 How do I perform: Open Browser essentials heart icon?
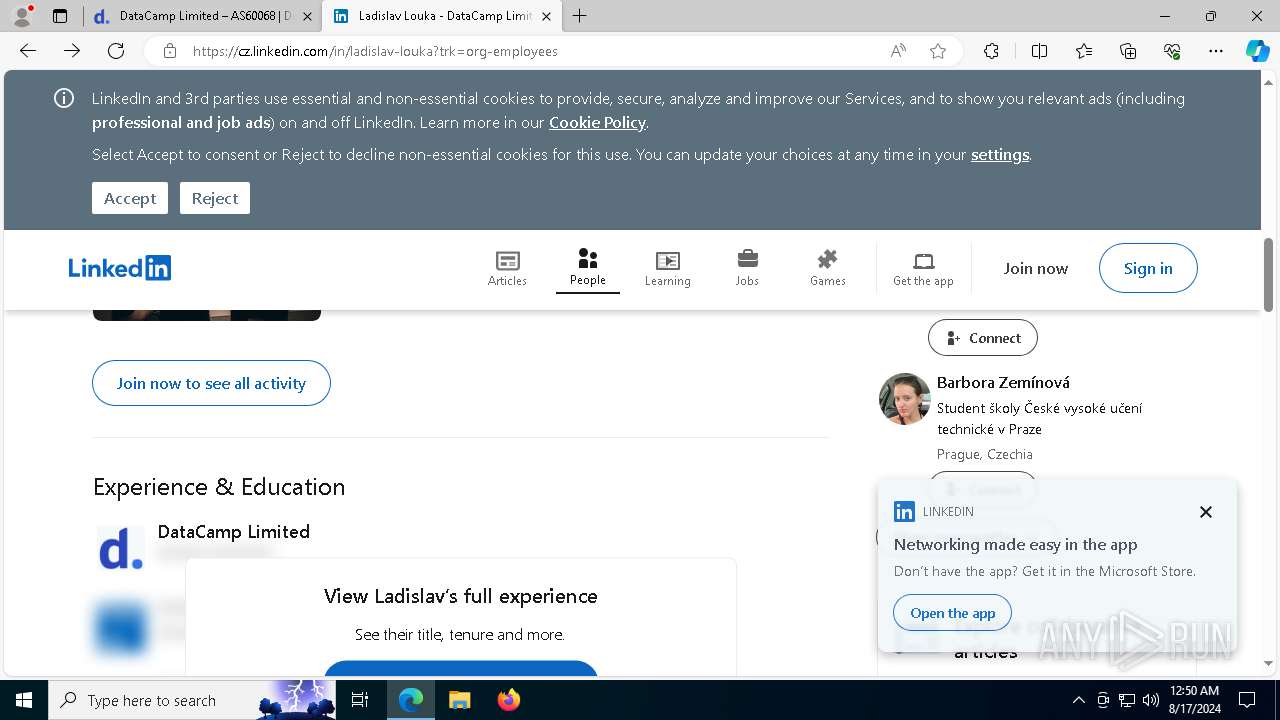(x=1172, y=51)
